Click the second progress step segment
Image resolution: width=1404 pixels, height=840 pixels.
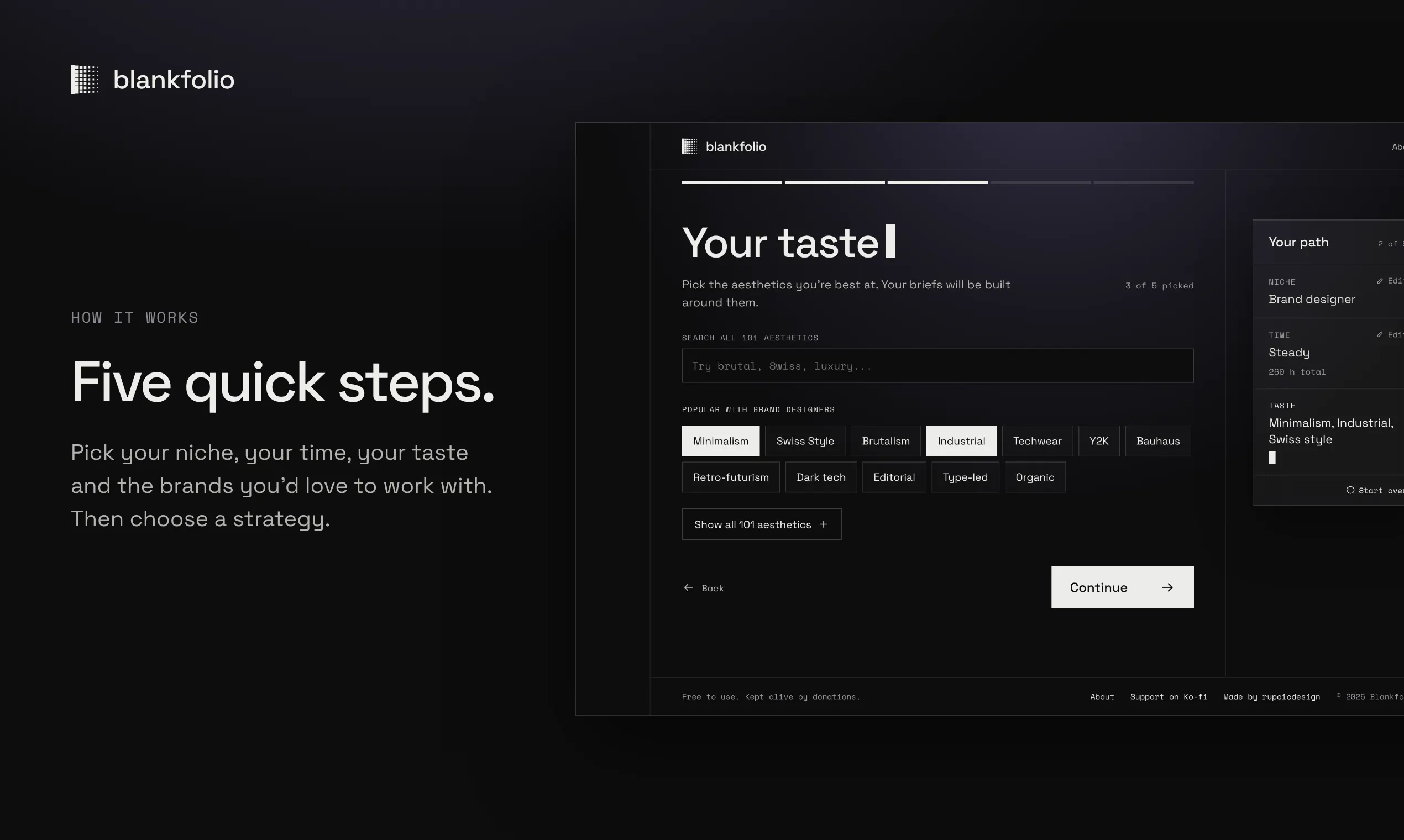(835, 182)
